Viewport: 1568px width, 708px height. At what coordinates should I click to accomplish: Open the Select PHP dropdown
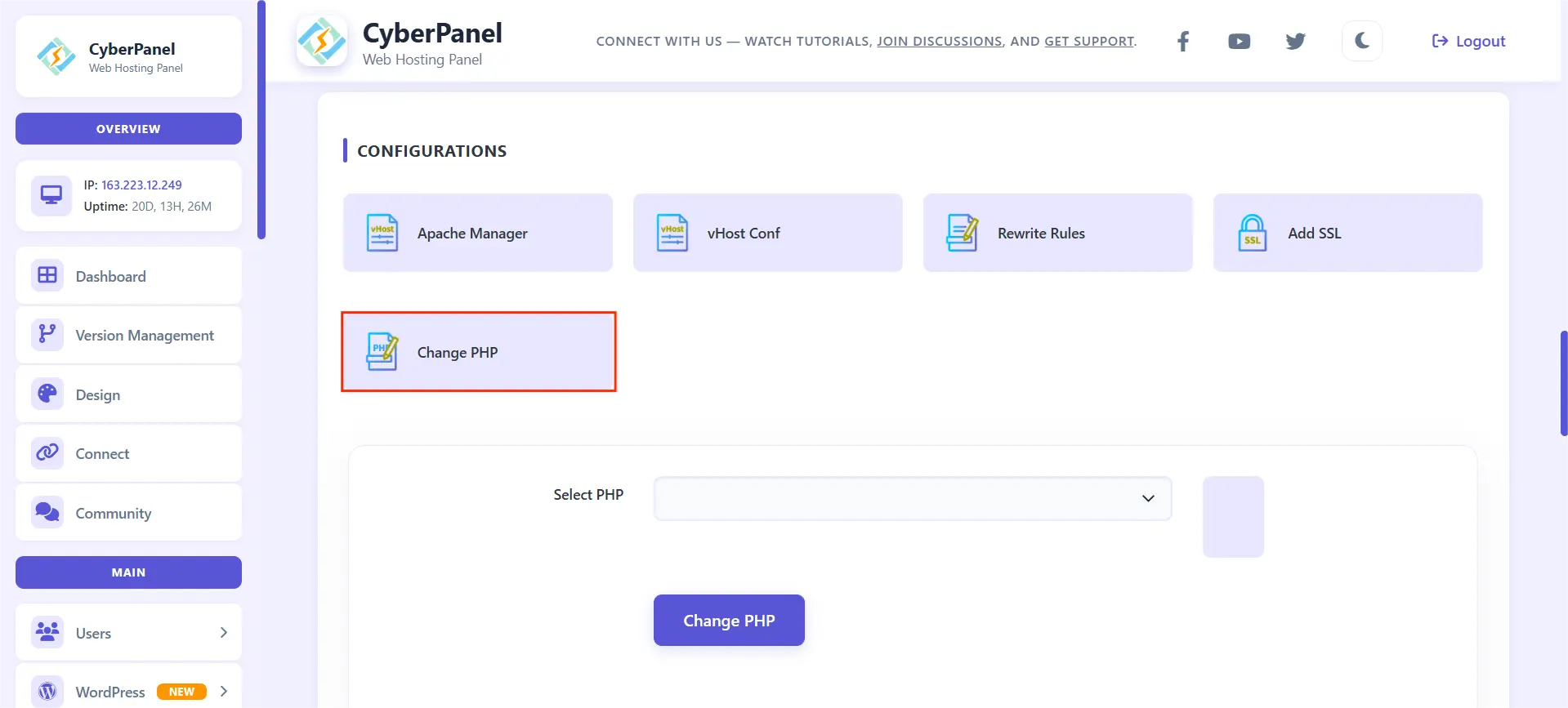tap(913, 498)
